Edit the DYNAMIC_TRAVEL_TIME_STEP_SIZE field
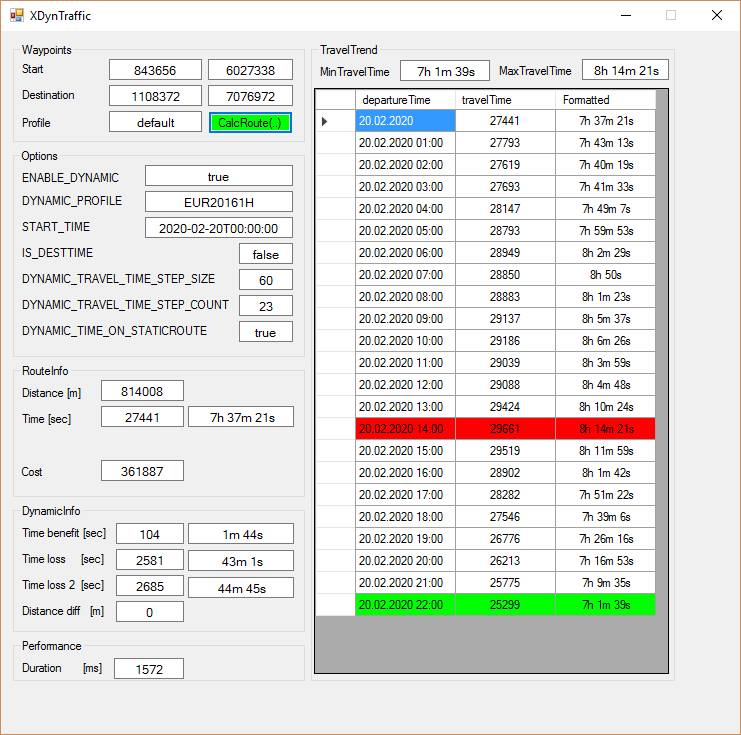 (265, 280)
